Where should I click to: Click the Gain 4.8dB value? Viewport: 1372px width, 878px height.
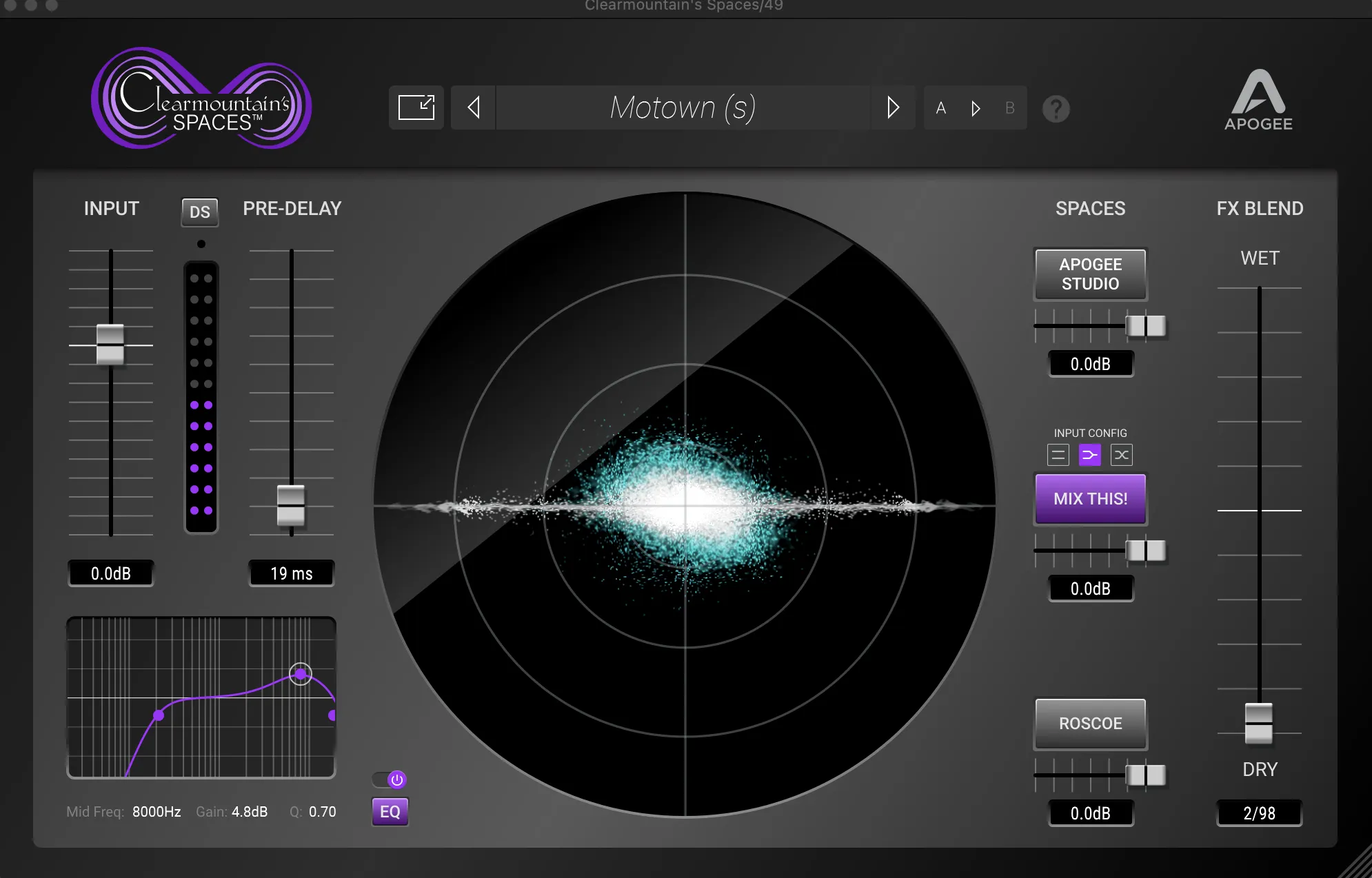[x=250, y=812]
